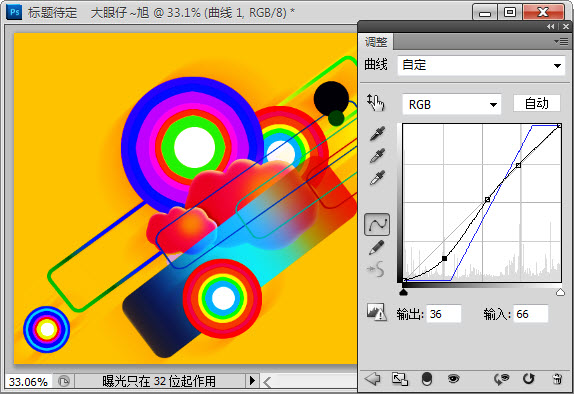Toggle clip to layer icon

click(x=426, y=379)
